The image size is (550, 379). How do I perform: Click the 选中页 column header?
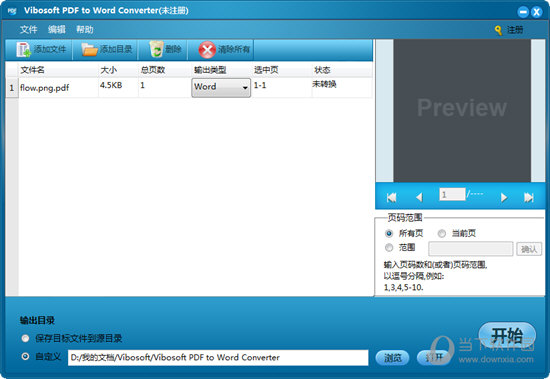click(282, 70)
